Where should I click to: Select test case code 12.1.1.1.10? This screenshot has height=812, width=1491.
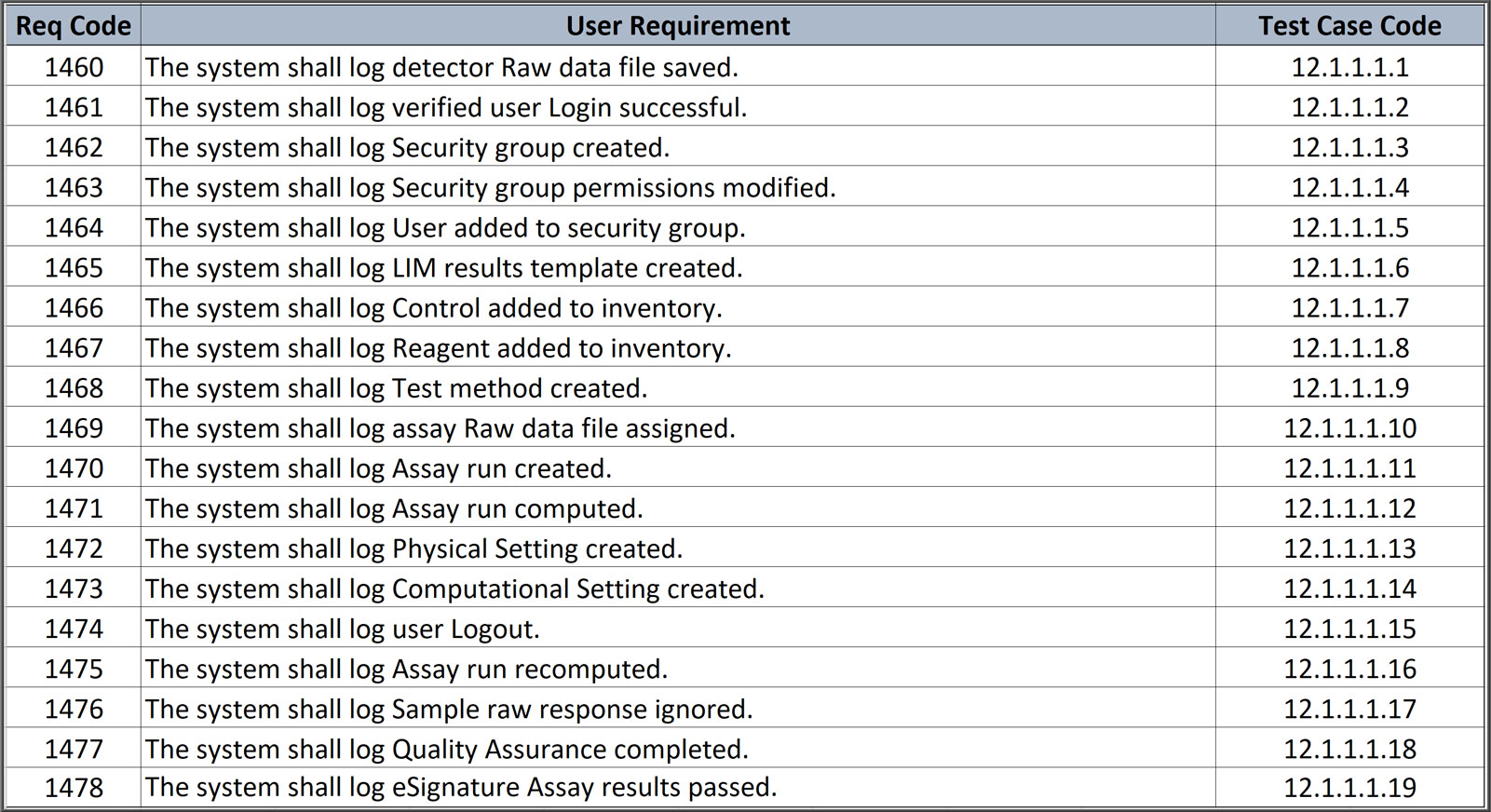(x=1349, y=426)
